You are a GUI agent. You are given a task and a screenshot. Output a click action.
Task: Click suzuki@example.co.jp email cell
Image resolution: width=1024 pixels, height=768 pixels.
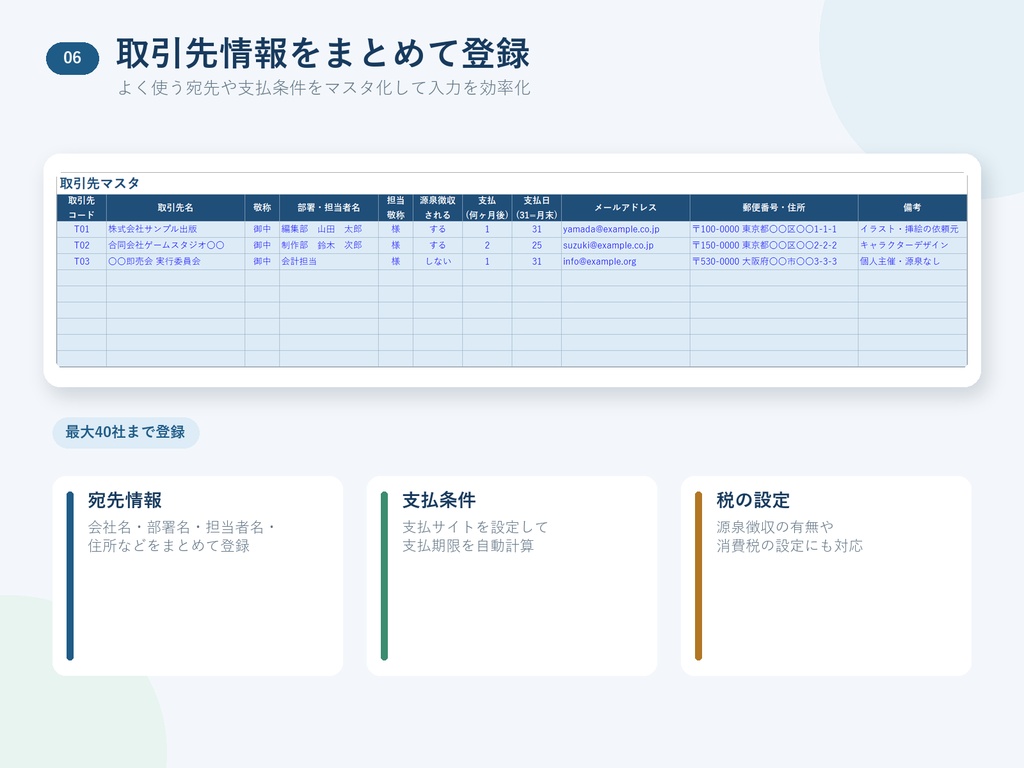[626, 246]
